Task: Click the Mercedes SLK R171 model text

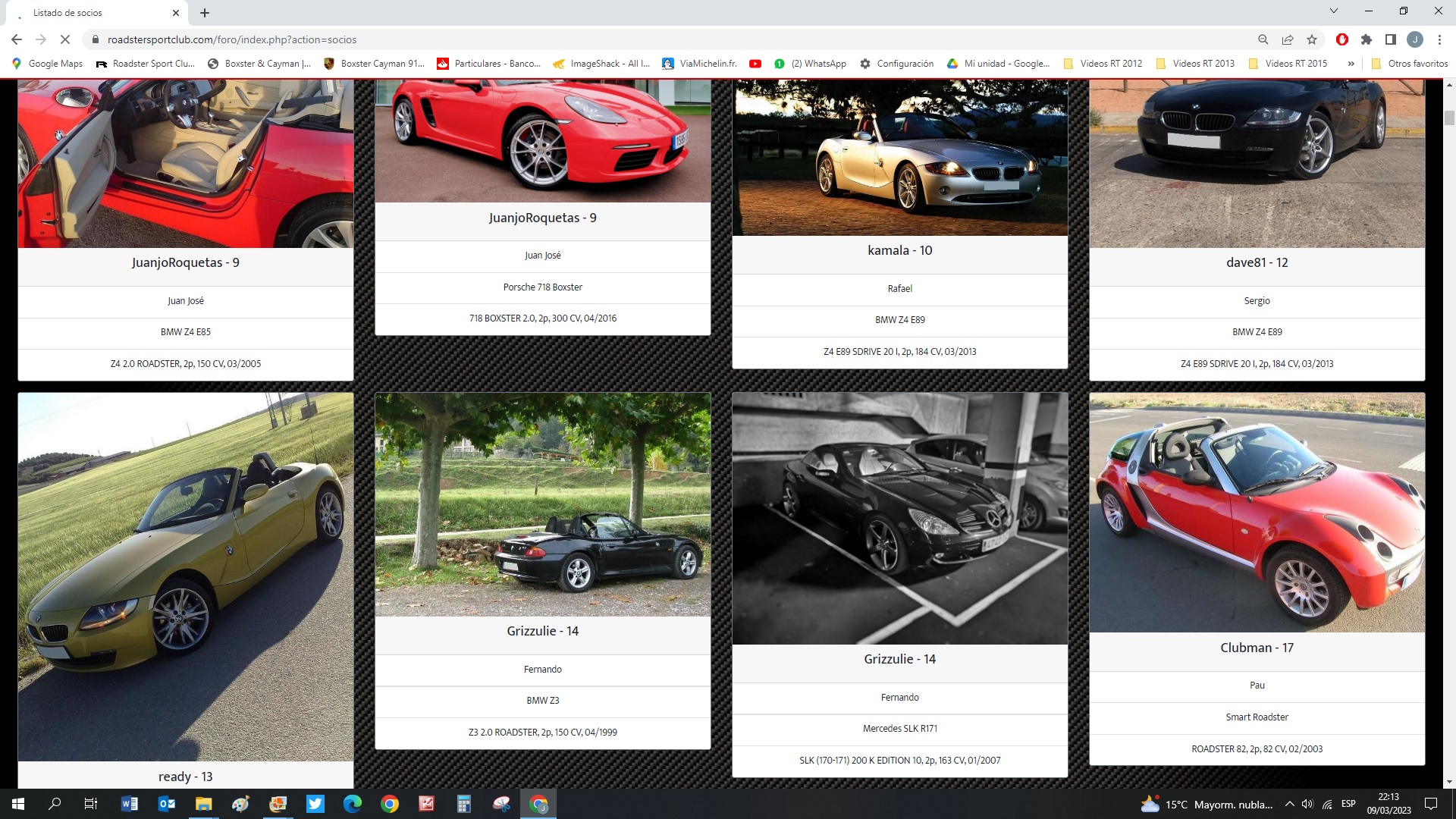Action: pyautogui.click(x=900, y=729)
